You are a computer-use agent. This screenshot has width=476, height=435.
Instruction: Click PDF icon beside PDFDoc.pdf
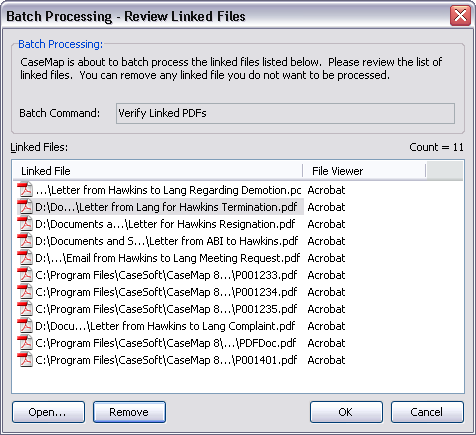(x=25, y=343)
